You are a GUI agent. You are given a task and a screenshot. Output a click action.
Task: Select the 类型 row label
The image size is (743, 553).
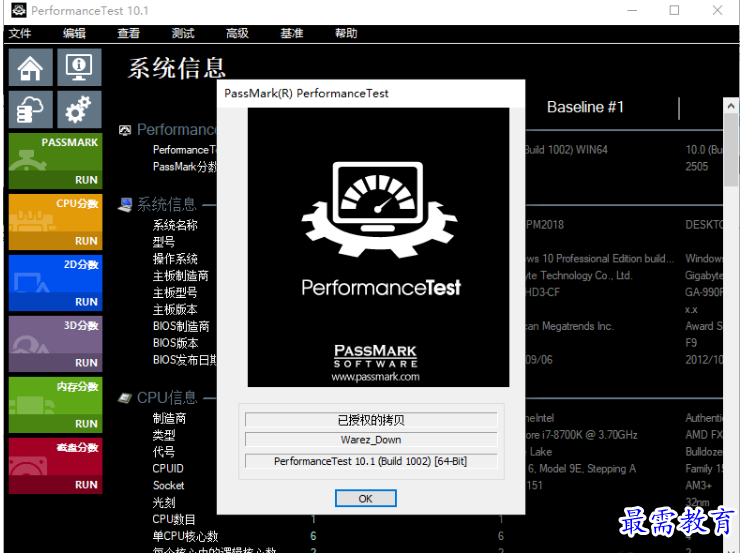point(164,435)
